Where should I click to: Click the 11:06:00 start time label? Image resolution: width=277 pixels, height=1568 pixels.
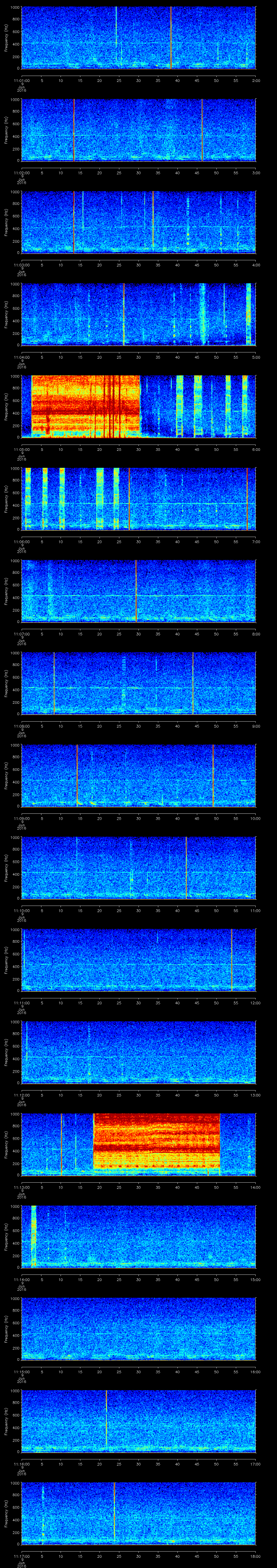(x=22, y=542)
